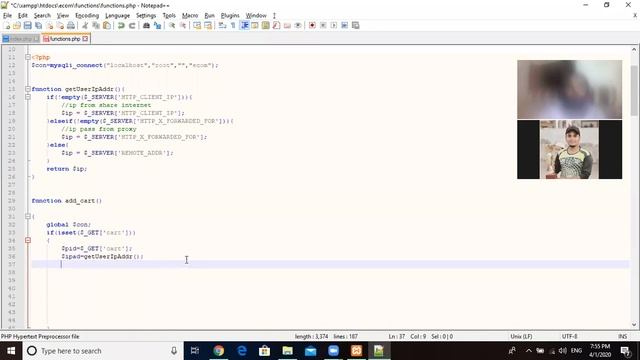
Task: Open the Macro menu
Action: [190, 16]
